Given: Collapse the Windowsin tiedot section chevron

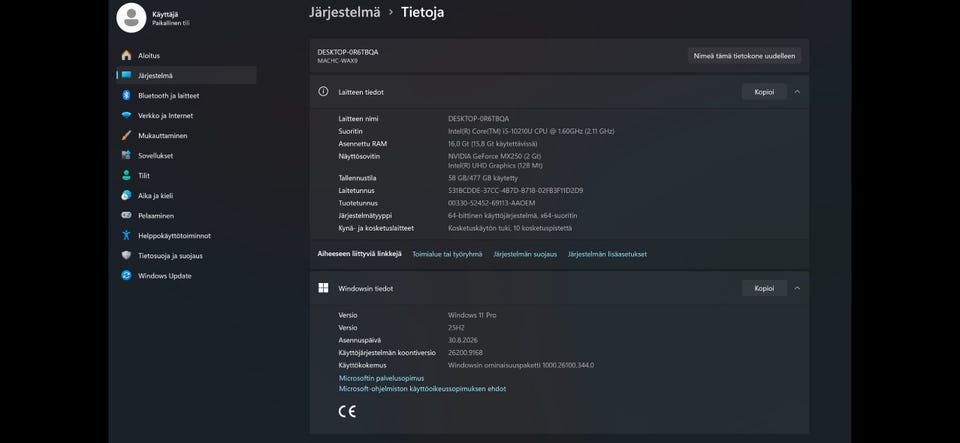Looking at the screenshot, I should (797, 288).
